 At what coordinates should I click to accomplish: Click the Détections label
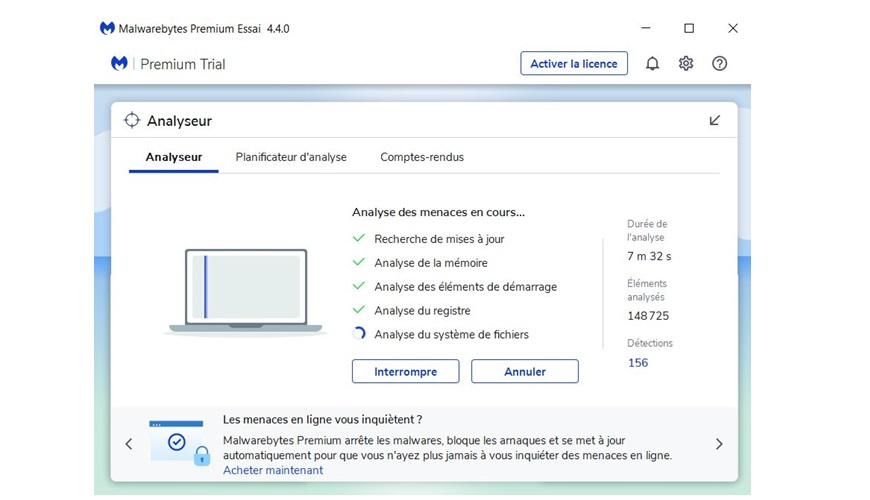(650, 343)
